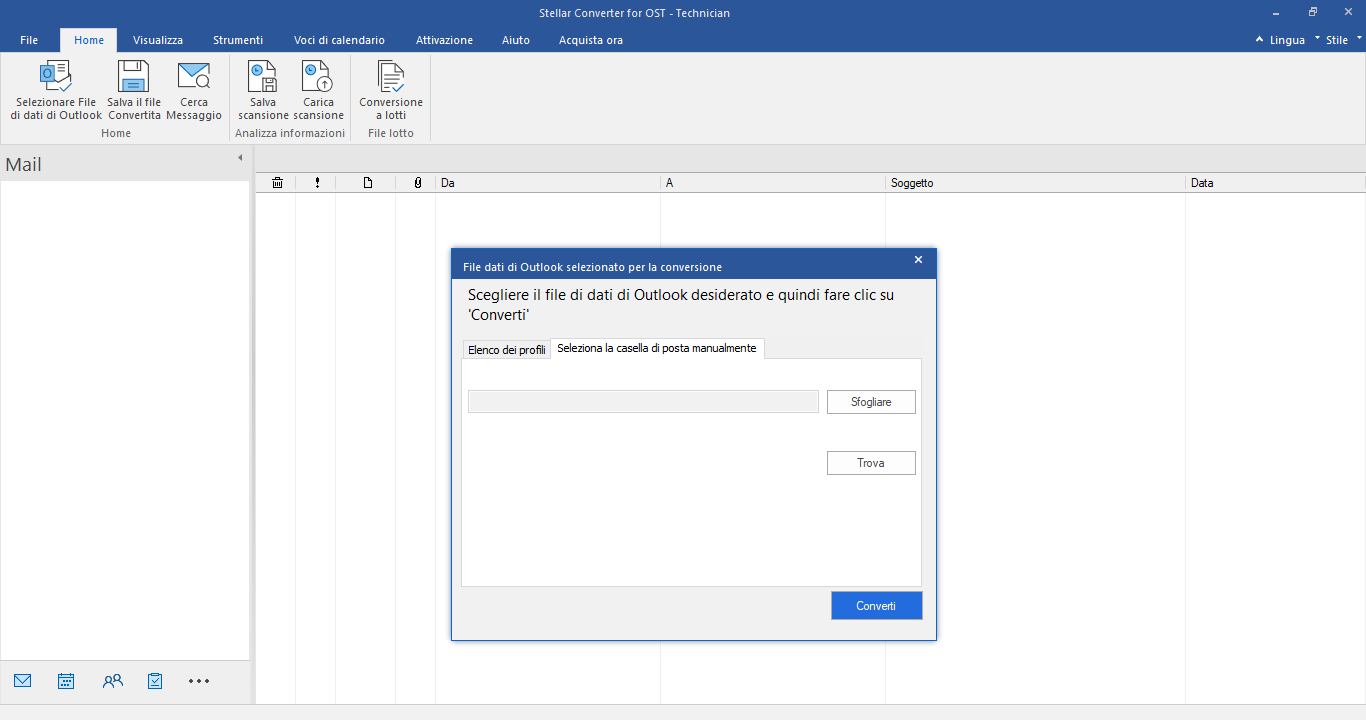The height and width of the screenshot is (720, 1366).
Task: Show more navigation options (three dots)
Action: 199,681
